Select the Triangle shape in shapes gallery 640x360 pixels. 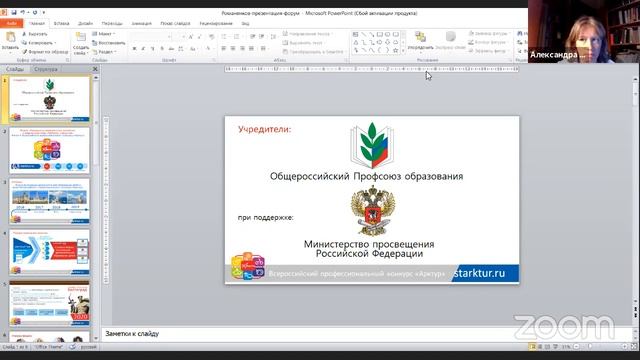(x=356, y=42)
